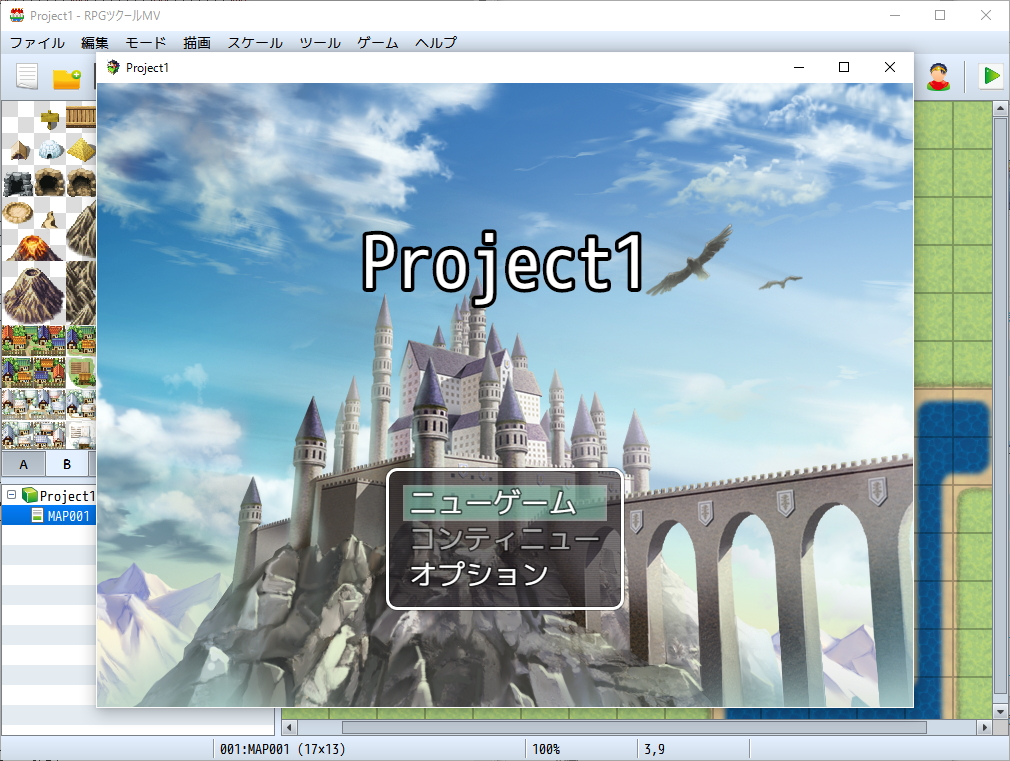Click map editor horizontal scrollbar thumb
This screenshot has height=761, width=1010.
pyautogui.click(x=634, y=727)
